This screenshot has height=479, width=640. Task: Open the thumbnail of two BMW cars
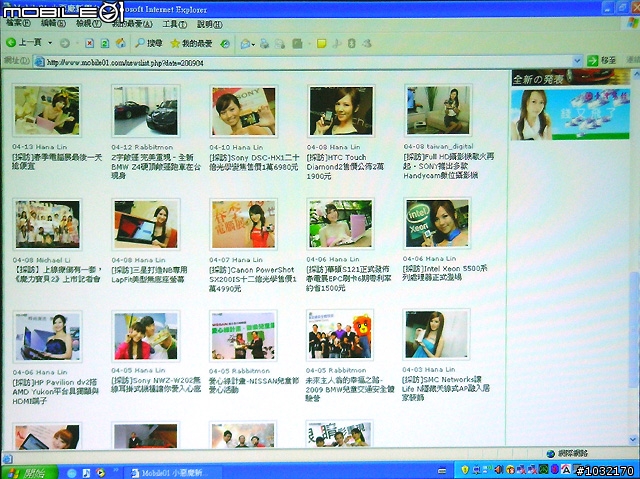146,111
